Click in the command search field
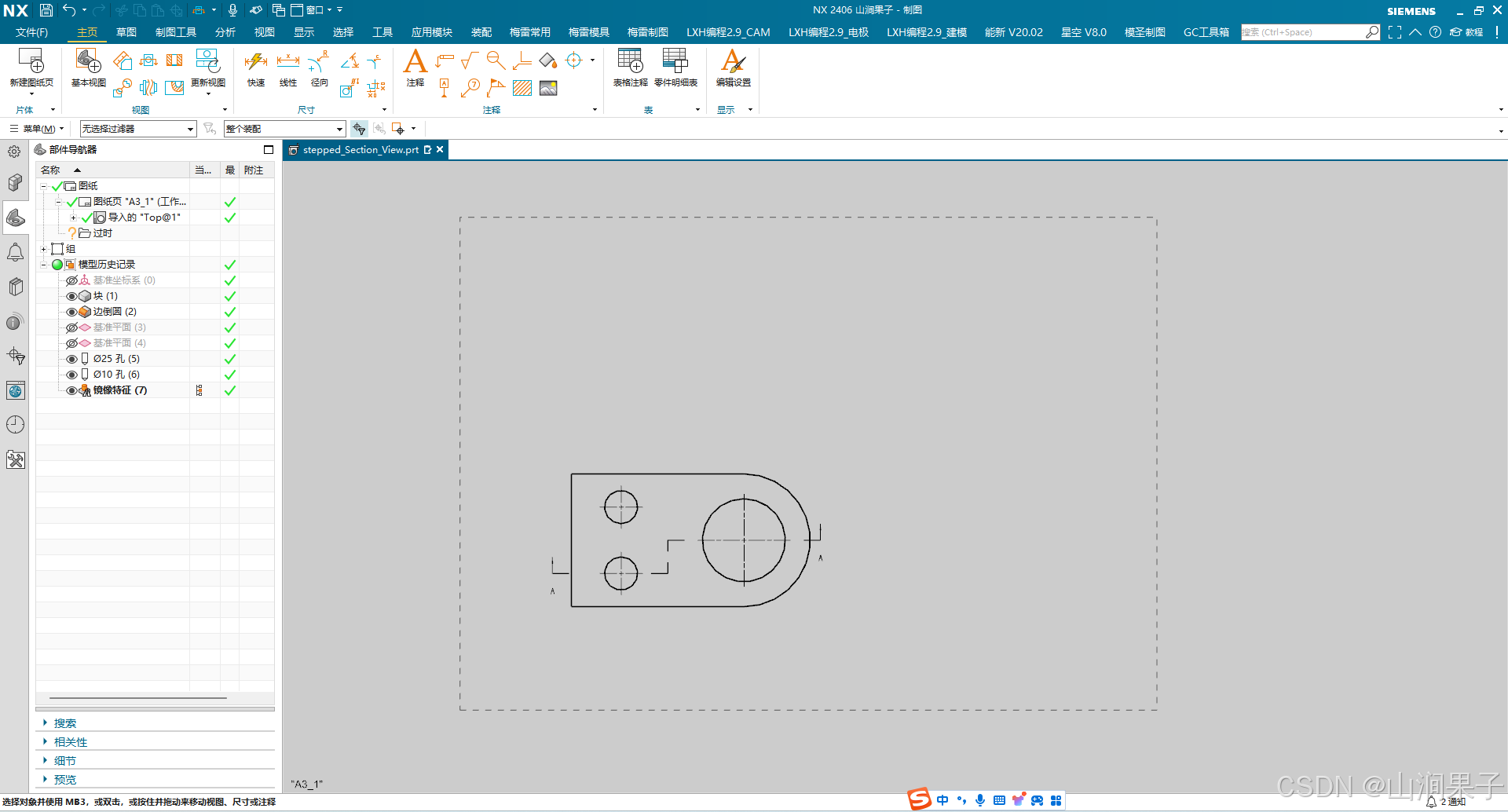 [1304, 32]
